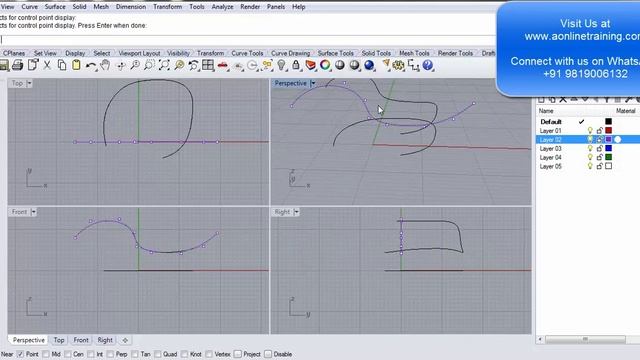Click the Document Properties icon
The height and width of the screenshot is (360, 640).
[x=33, y=65]
